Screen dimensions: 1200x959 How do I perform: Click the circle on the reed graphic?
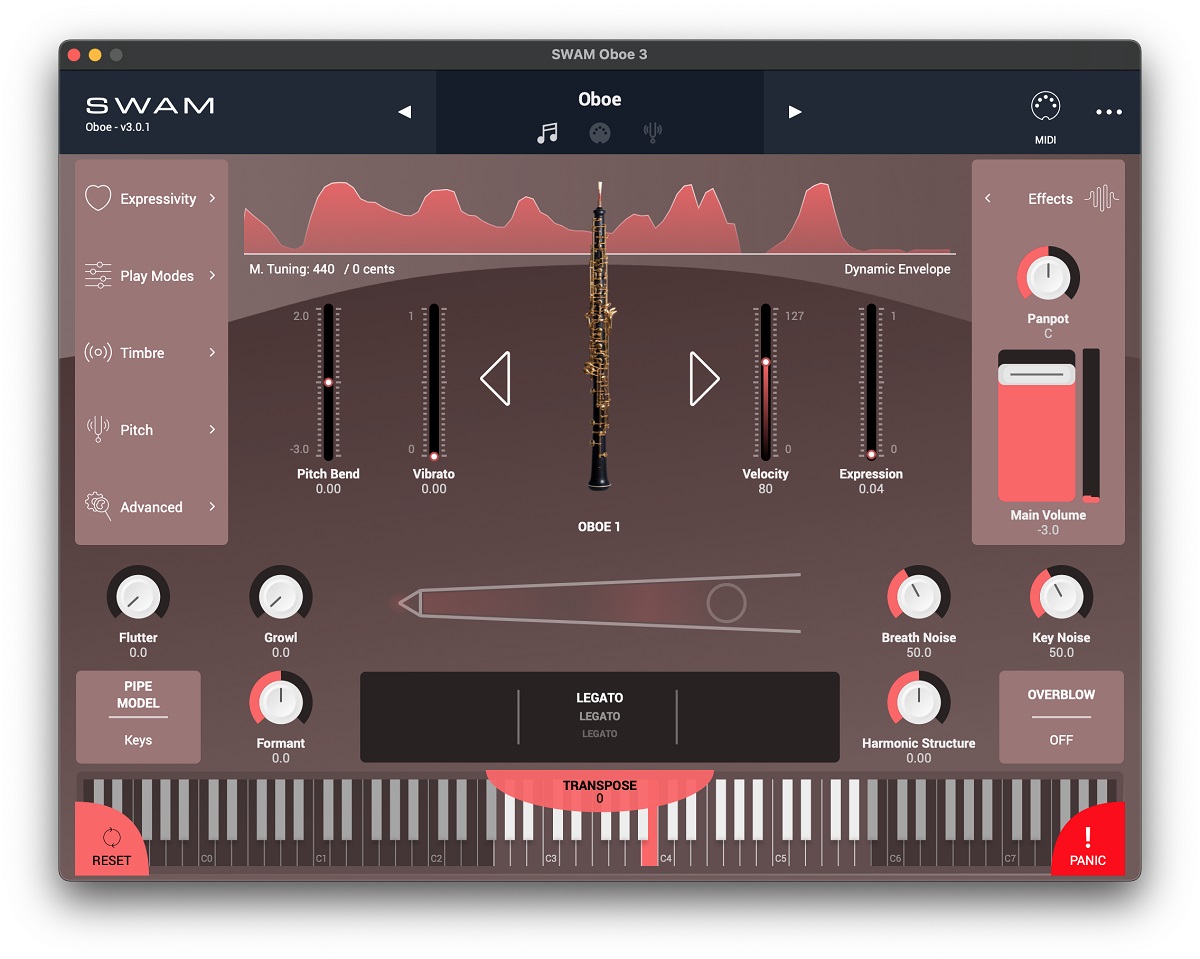pyautogui.click(x=726, y=603)
